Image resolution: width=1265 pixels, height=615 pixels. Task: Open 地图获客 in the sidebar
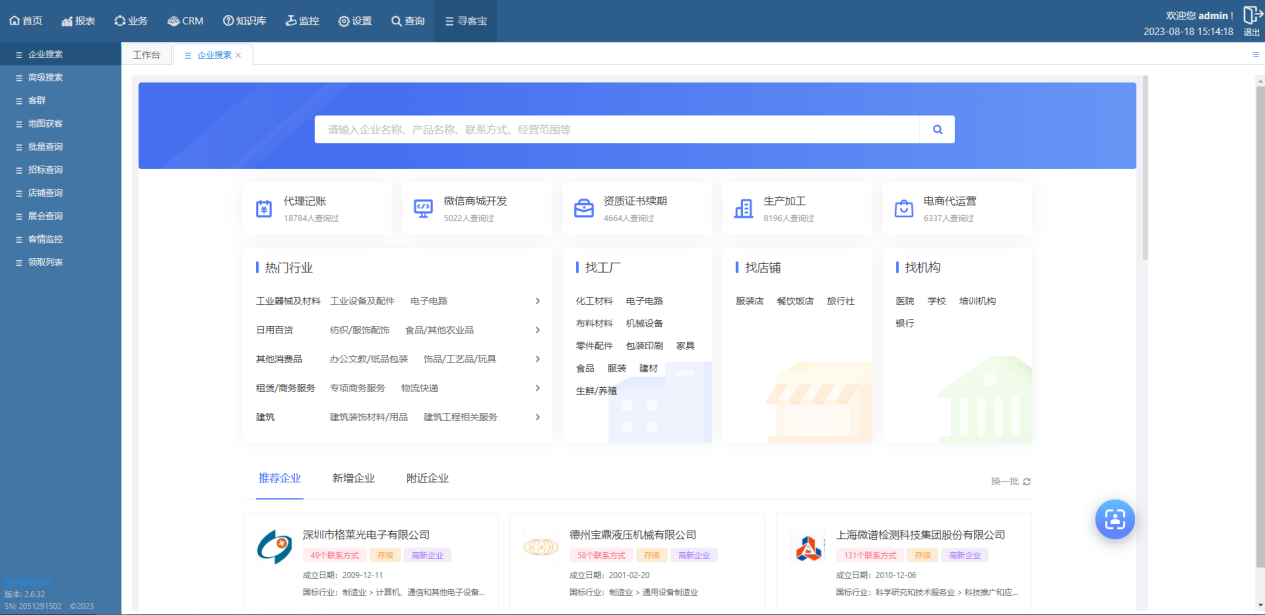click(45, 124)
